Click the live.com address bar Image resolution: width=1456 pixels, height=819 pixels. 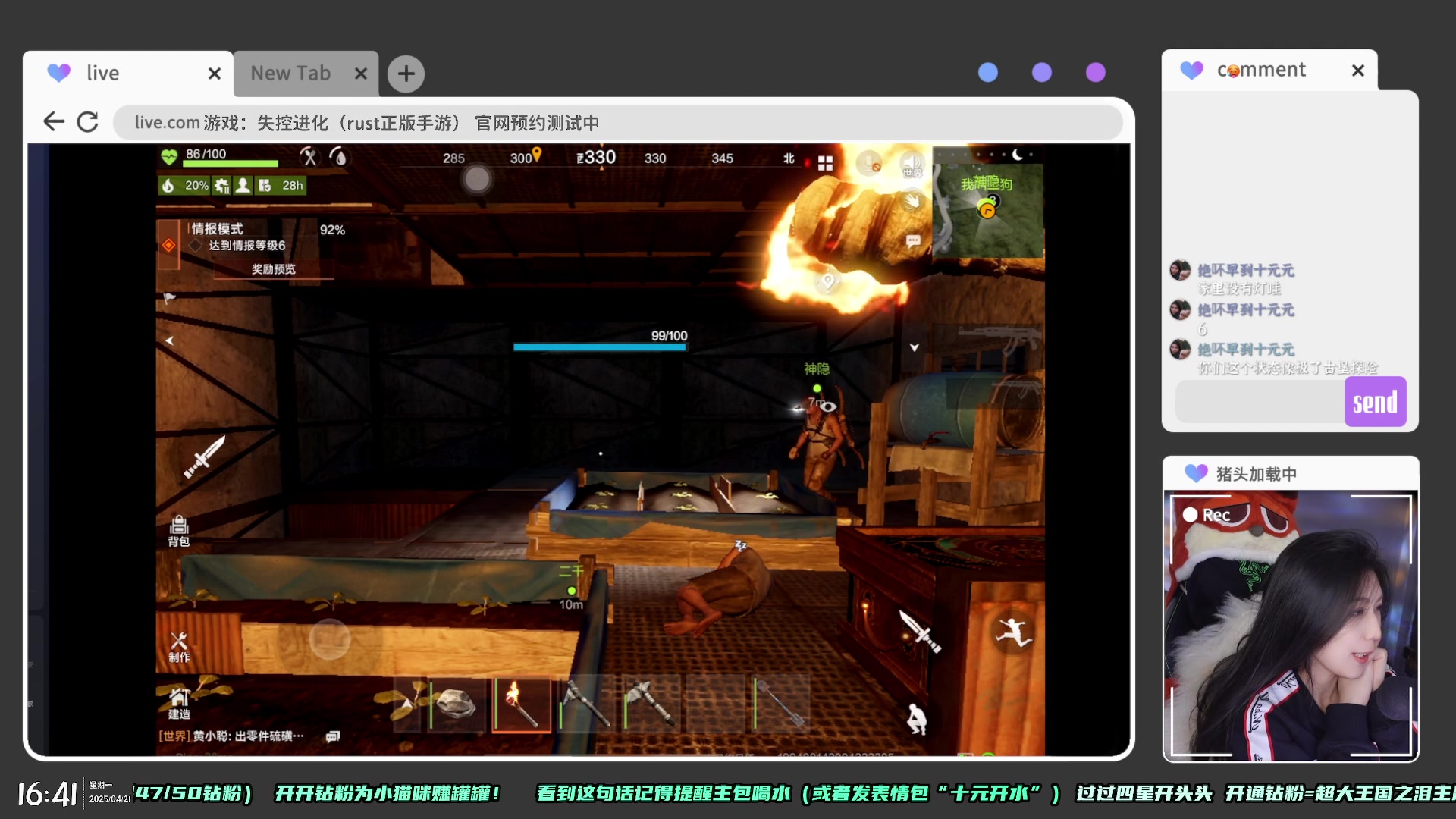pos(618,122)
